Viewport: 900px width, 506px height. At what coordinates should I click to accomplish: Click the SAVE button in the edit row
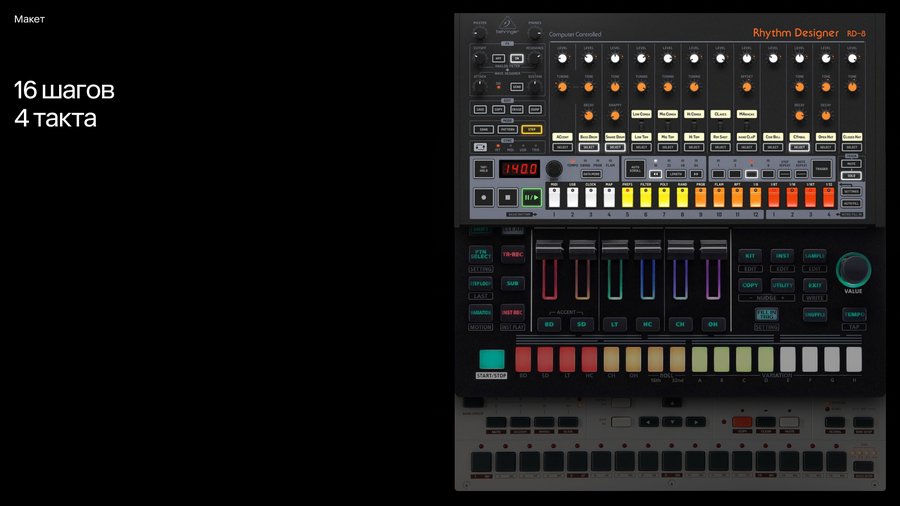point(480,109)
